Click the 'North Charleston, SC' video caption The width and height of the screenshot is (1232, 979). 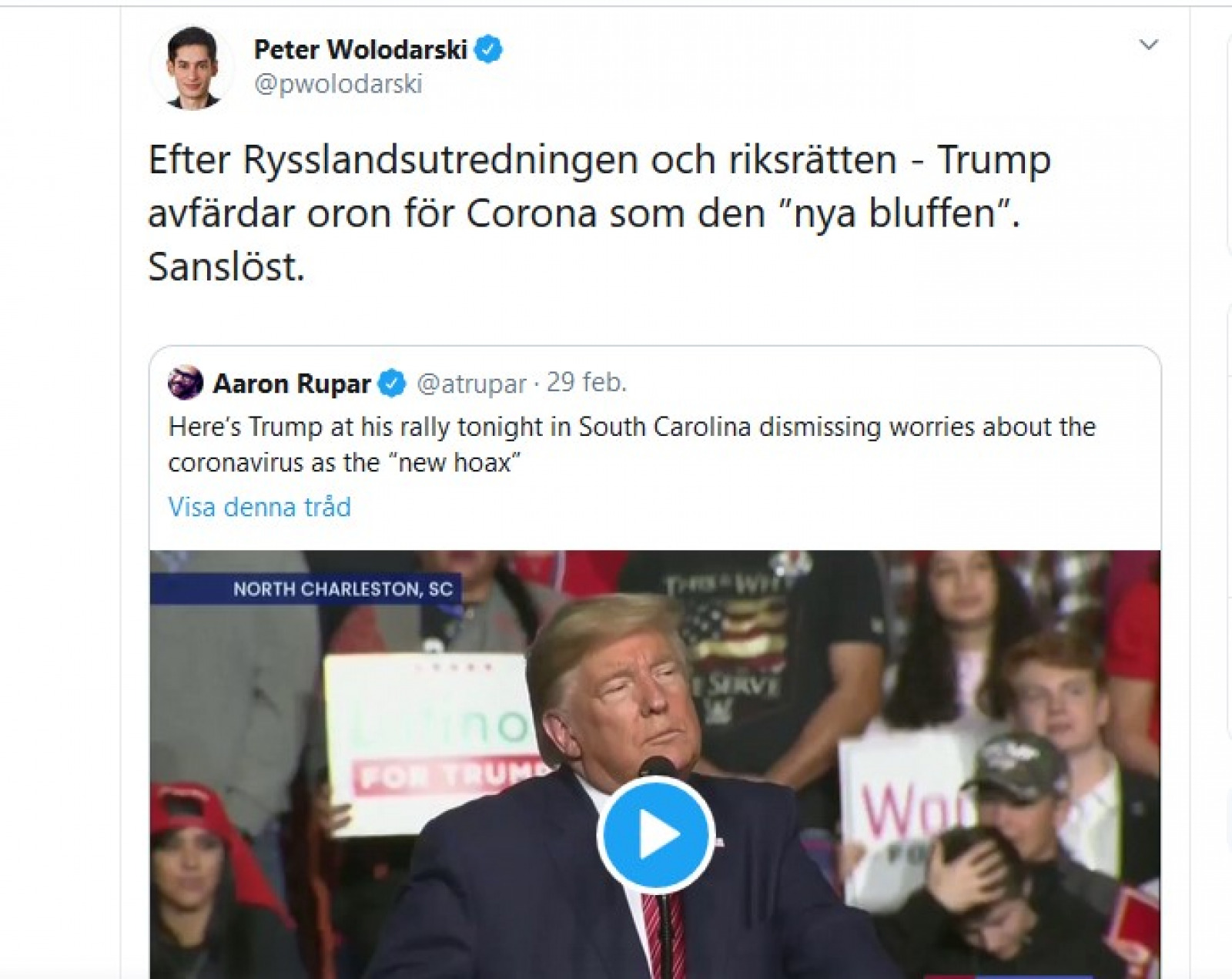coord(343,589)
